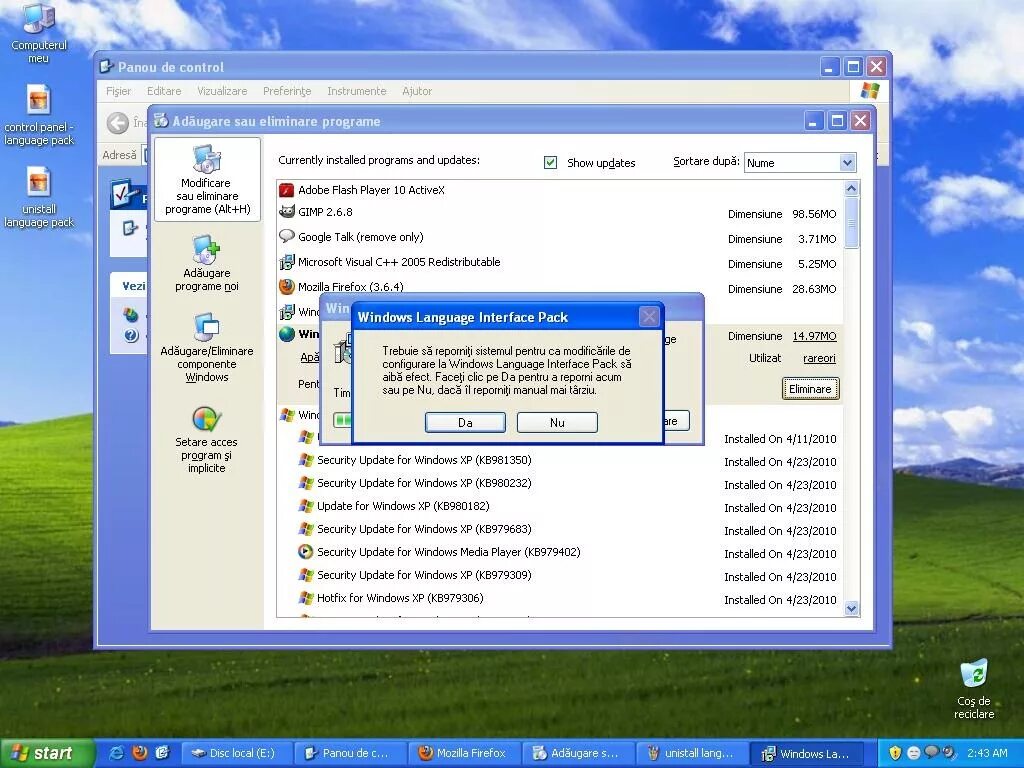Select the Google Talk program icon
1024x768 pixels.
(x=287, y=236)
